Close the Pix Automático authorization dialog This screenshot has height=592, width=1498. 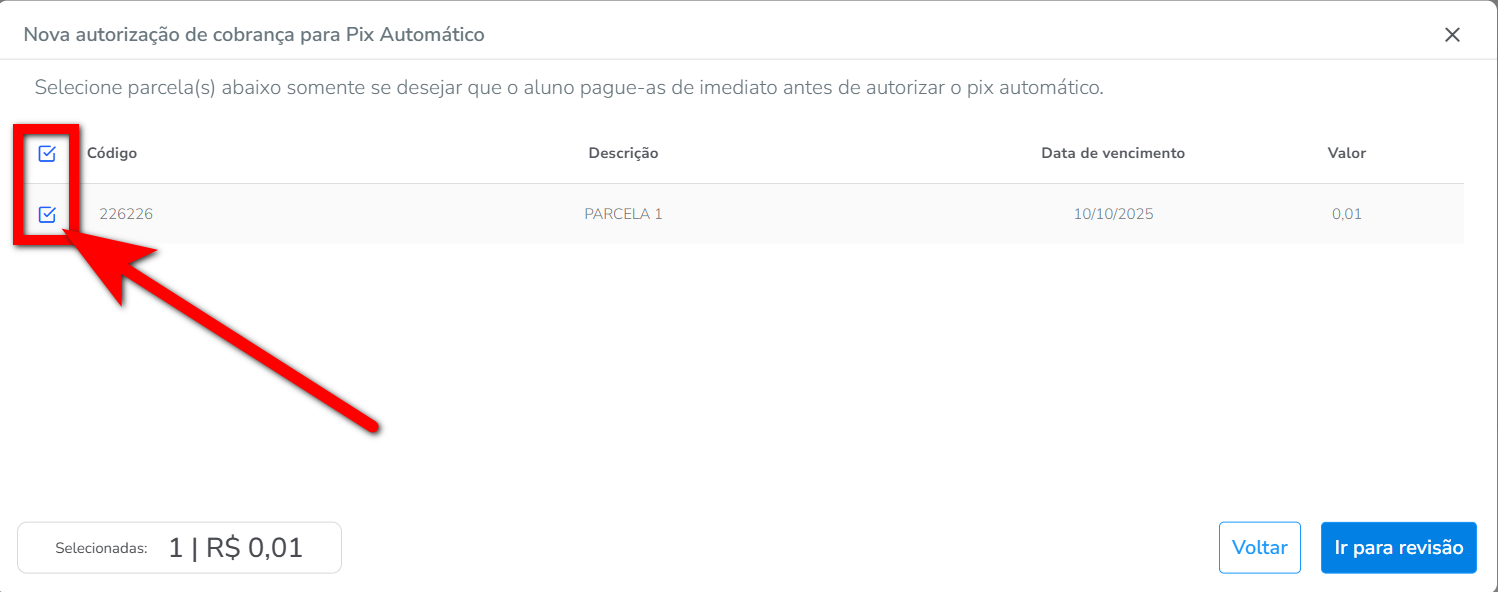pos(1452,35)
